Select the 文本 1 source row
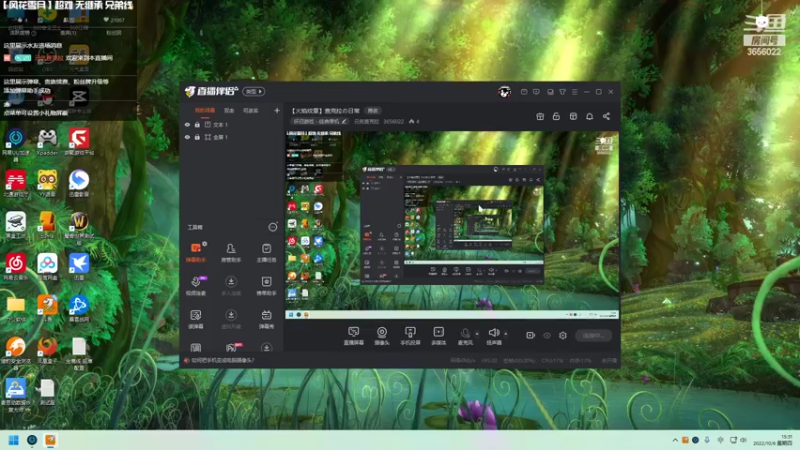Viewport: 800px width, 450px height. point(232,124)
